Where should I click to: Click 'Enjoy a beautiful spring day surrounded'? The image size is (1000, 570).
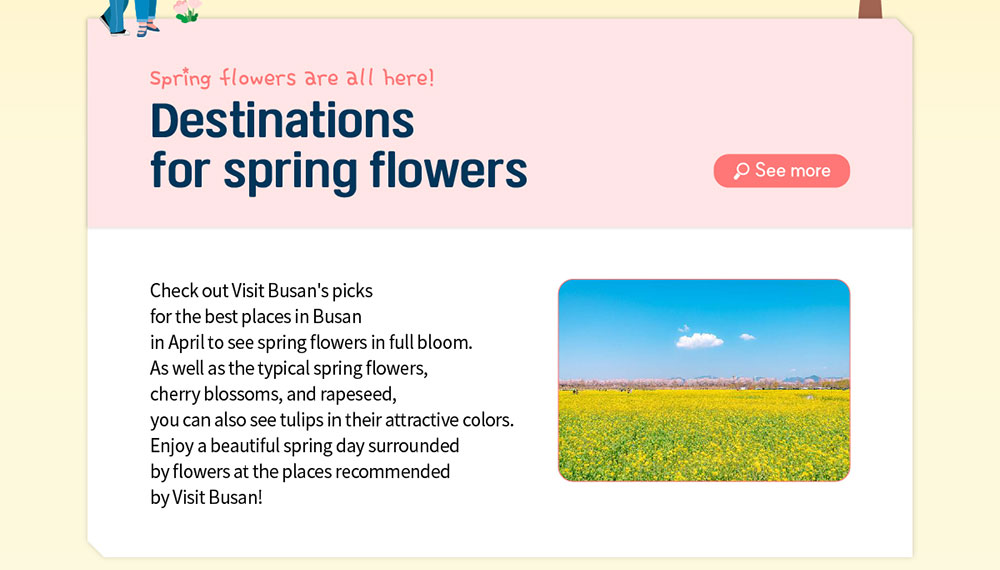[304, 446]
